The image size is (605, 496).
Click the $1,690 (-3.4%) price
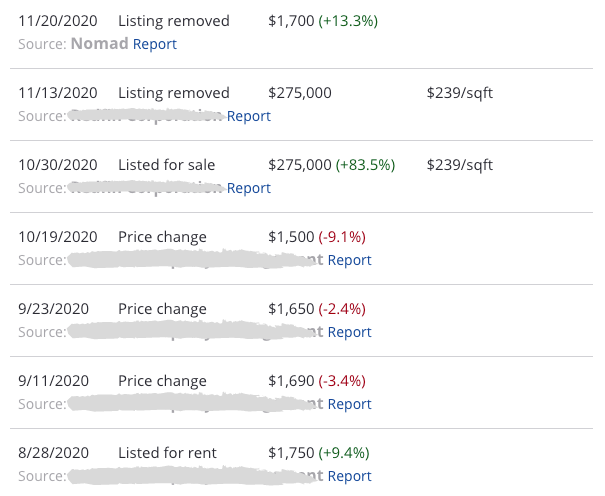(317, 381)
